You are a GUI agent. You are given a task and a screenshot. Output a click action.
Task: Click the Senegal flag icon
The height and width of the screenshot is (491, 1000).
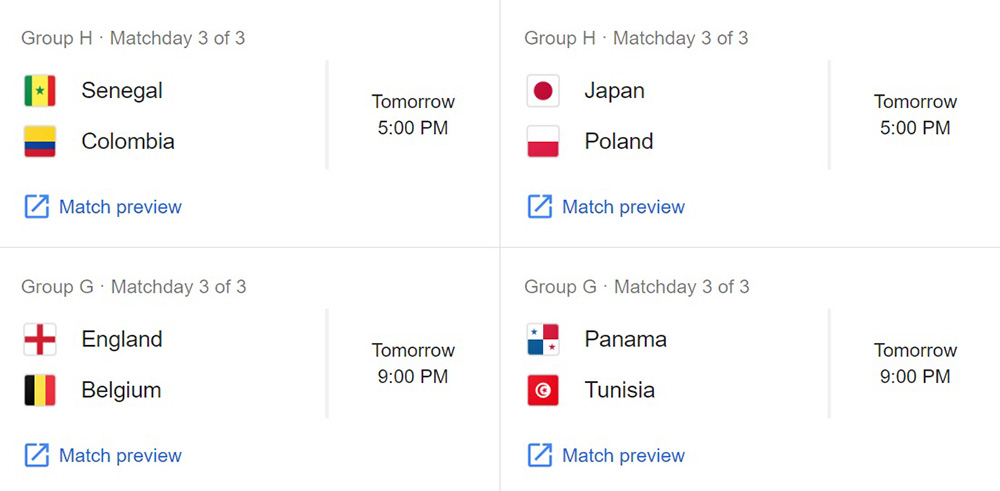click(40, 91)
